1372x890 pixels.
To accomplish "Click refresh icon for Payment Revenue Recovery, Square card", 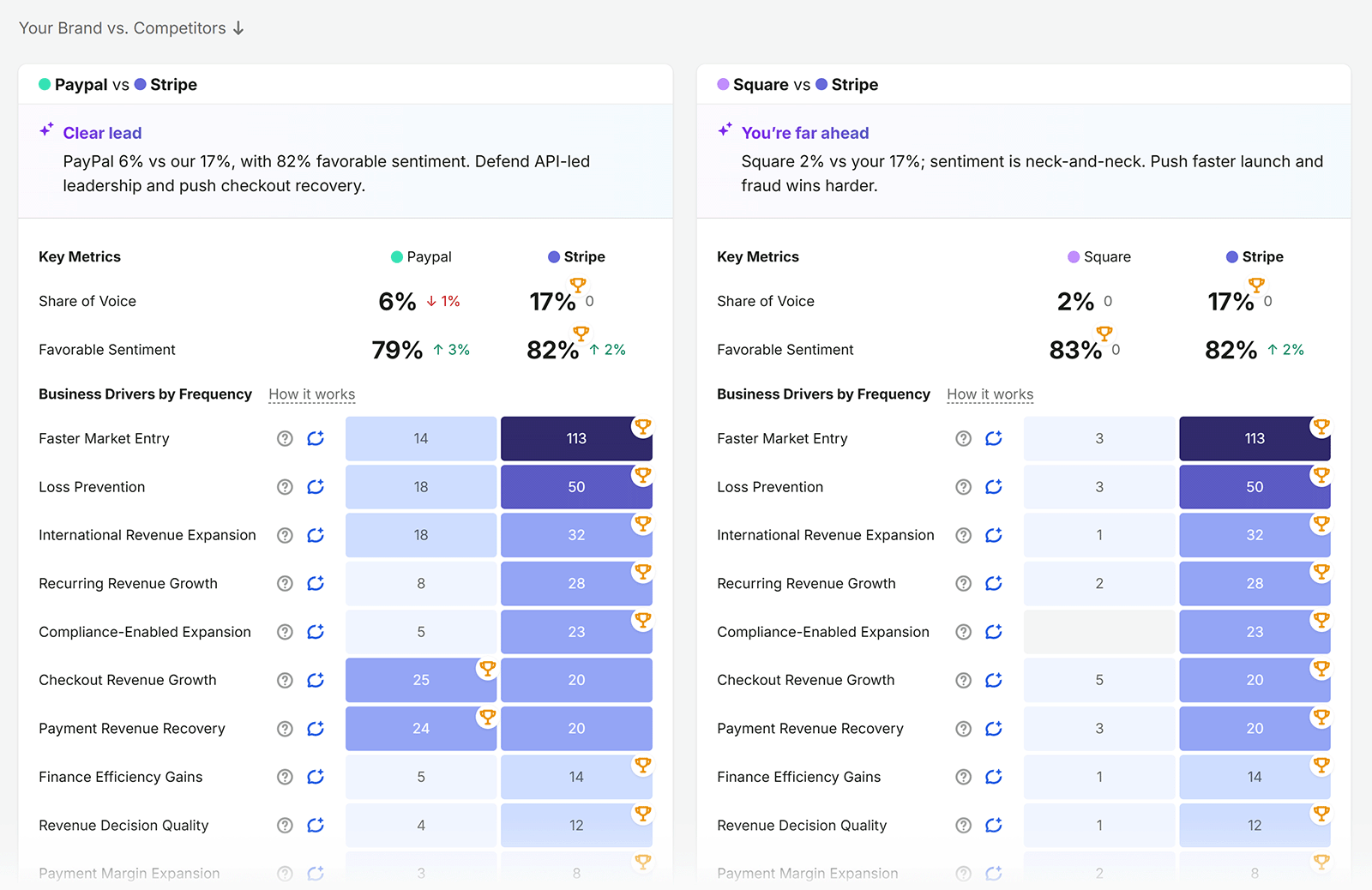I will click(994, 729).
